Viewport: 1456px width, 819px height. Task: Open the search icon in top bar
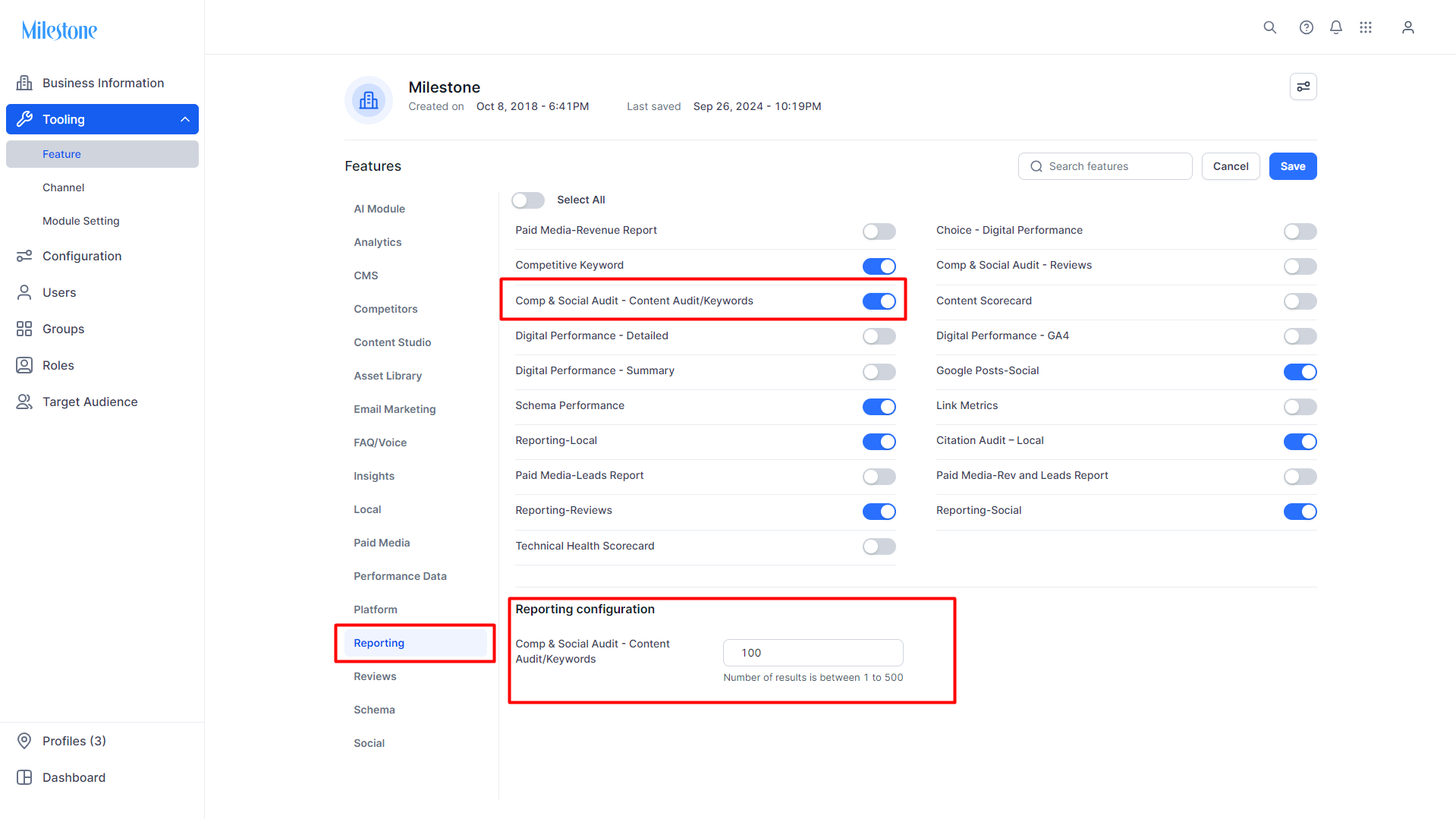(1269, 27)
